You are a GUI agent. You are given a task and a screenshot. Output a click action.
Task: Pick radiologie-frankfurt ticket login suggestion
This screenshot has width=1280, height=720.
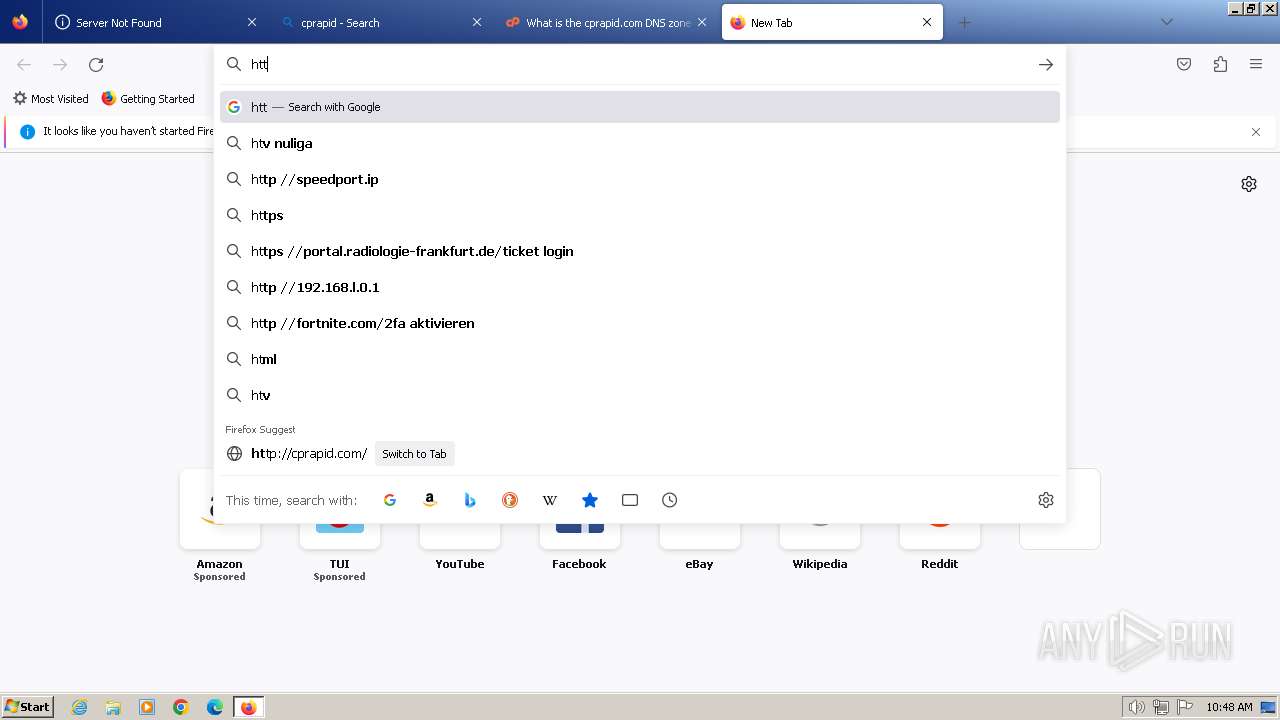[640, 251]
